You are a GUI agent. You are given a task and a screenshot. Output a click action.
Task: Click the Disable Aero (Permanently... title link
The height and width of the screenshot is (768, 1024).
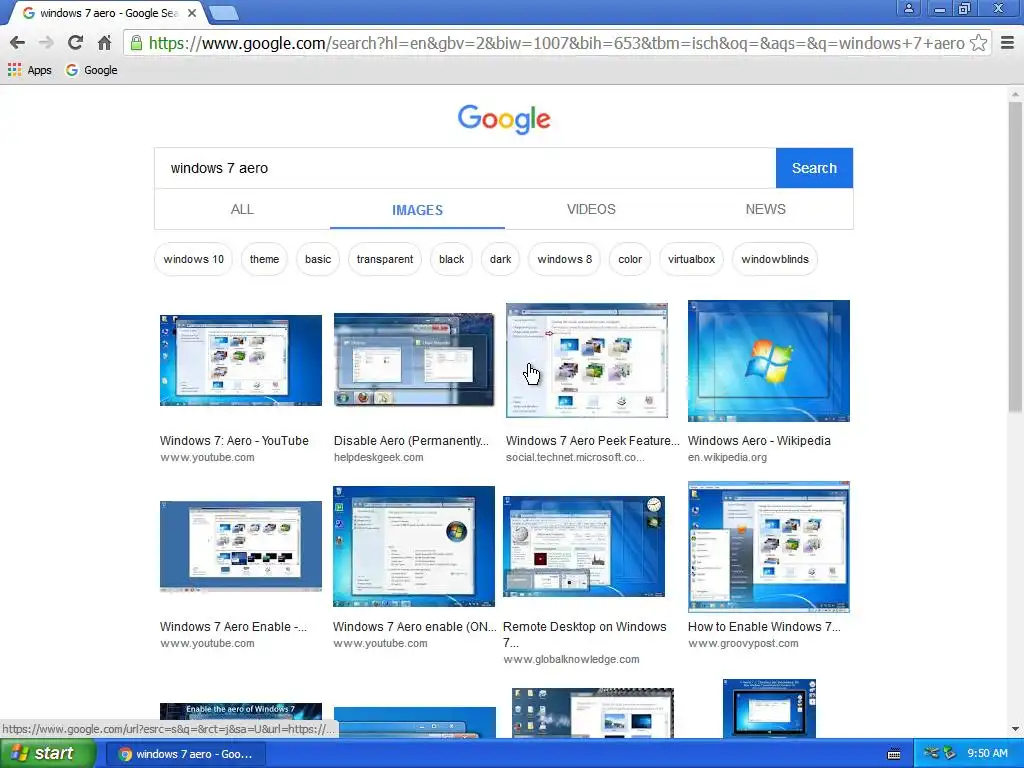coord(411,441)
